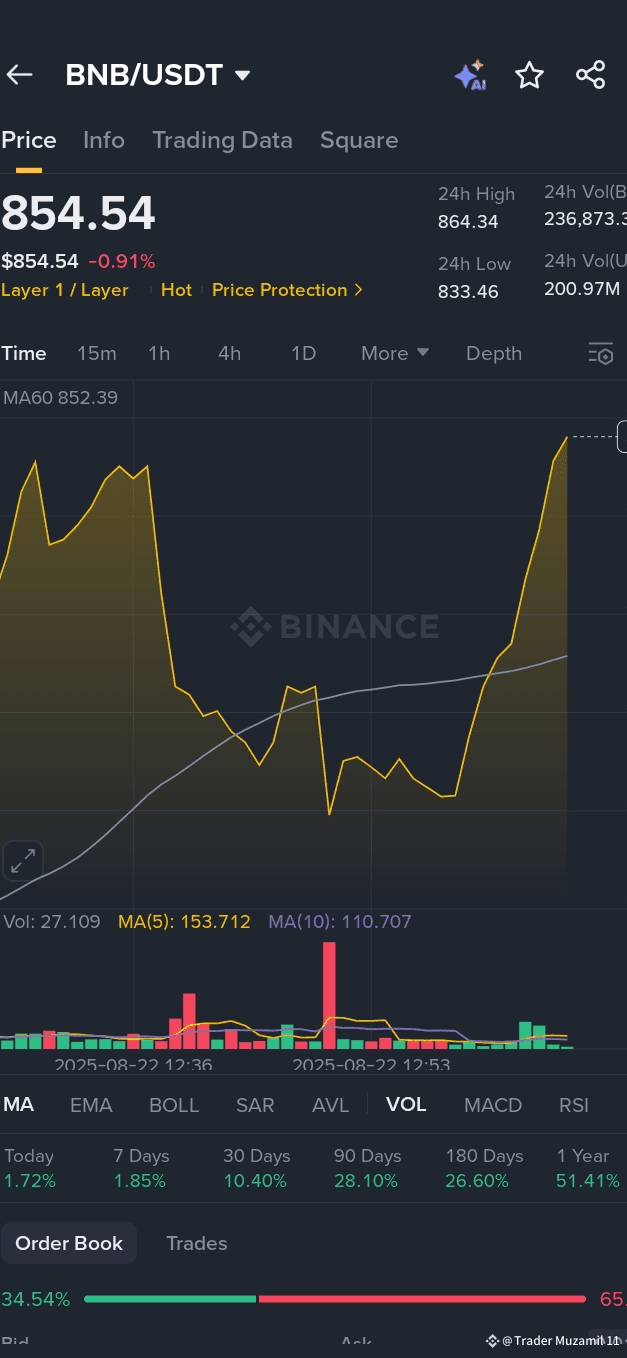Image resolution: width=627 pixels, height=1358 pixels.
Task: Expand chart to fullscreen with arrows icon
Action: [x=23, y=860]
